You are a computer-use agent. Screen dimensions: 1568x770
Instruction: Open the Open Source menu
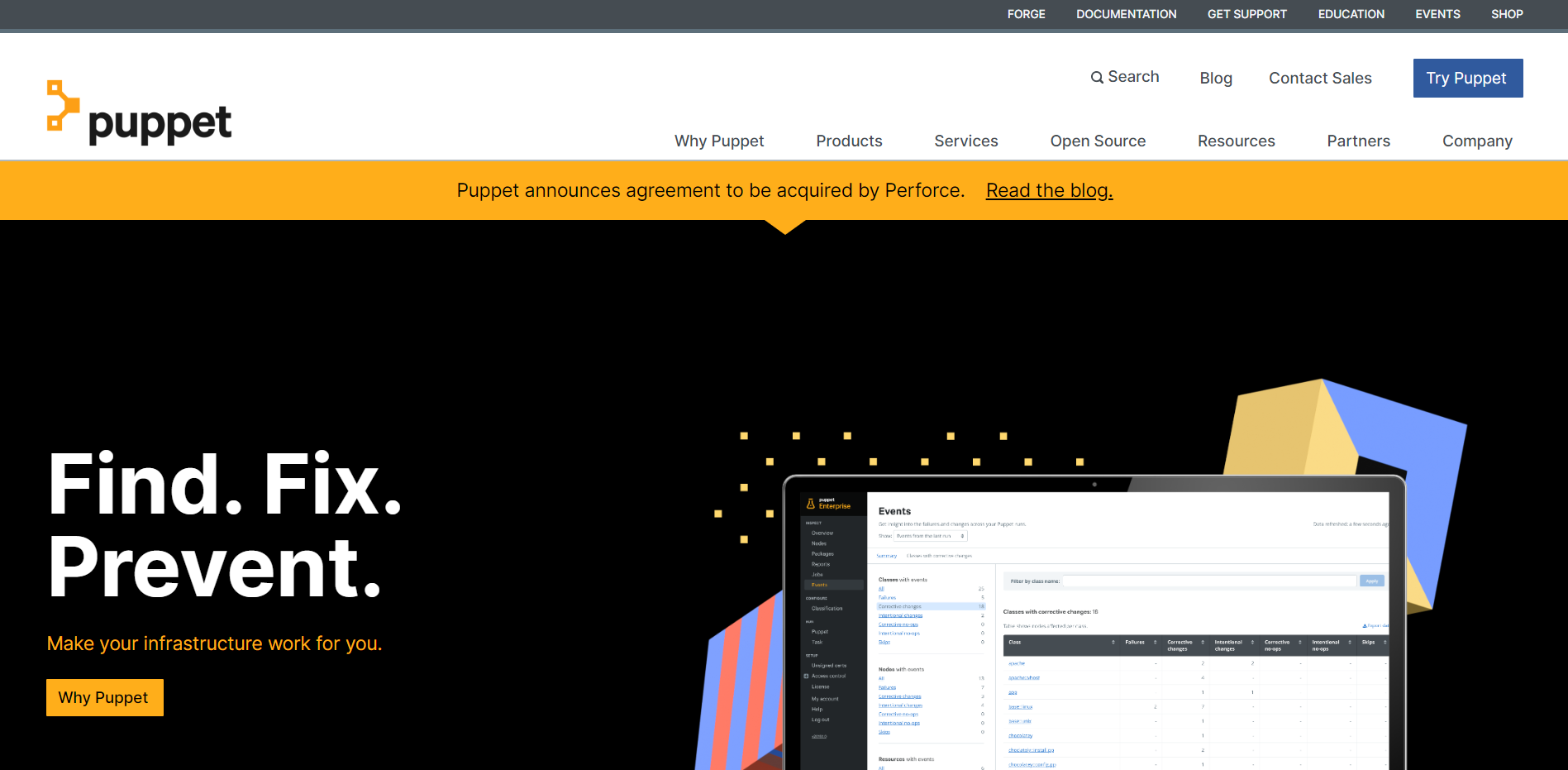(1098, 141)
